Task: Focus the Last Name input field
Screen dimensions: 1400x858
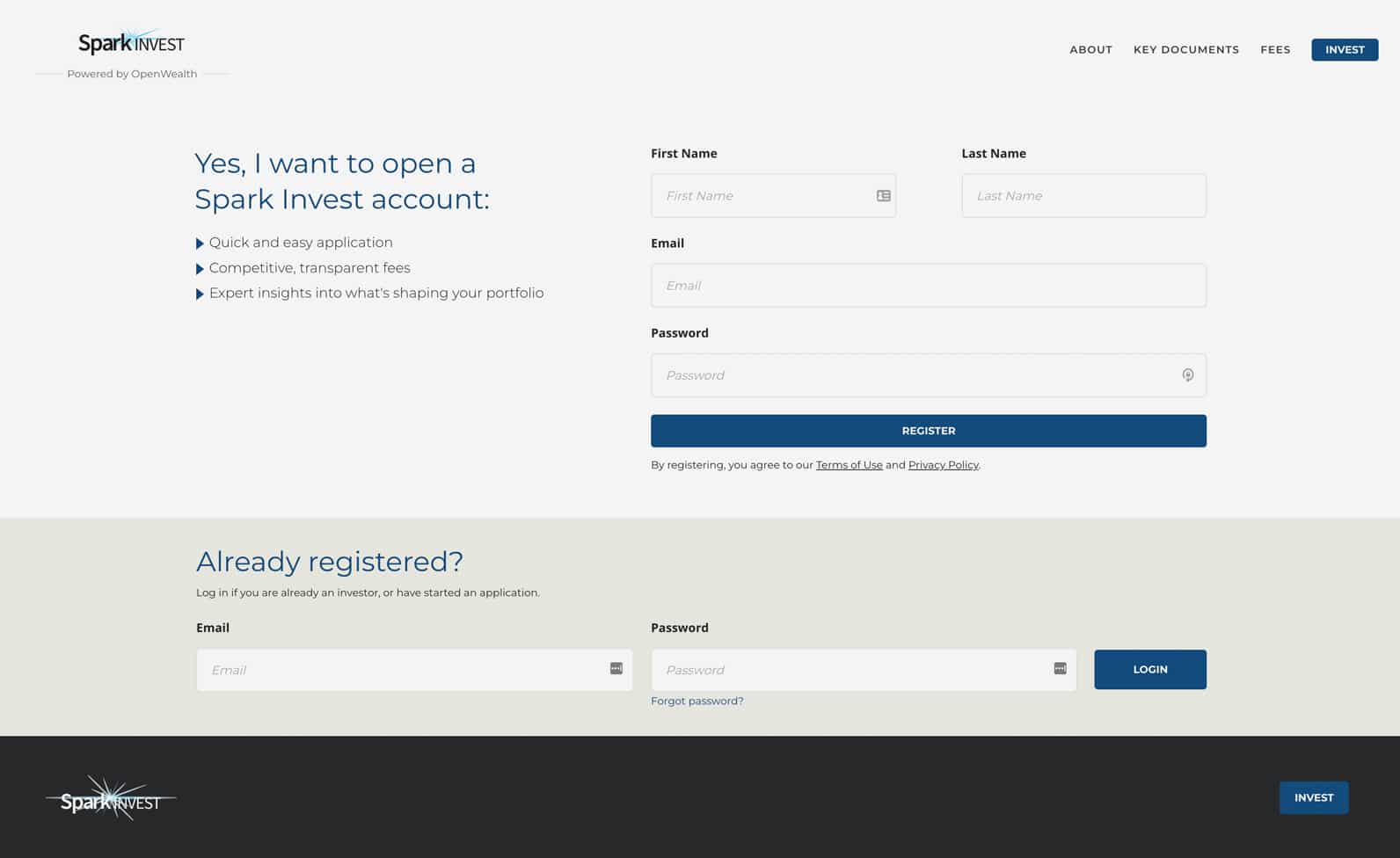Action: point(1083,196)
